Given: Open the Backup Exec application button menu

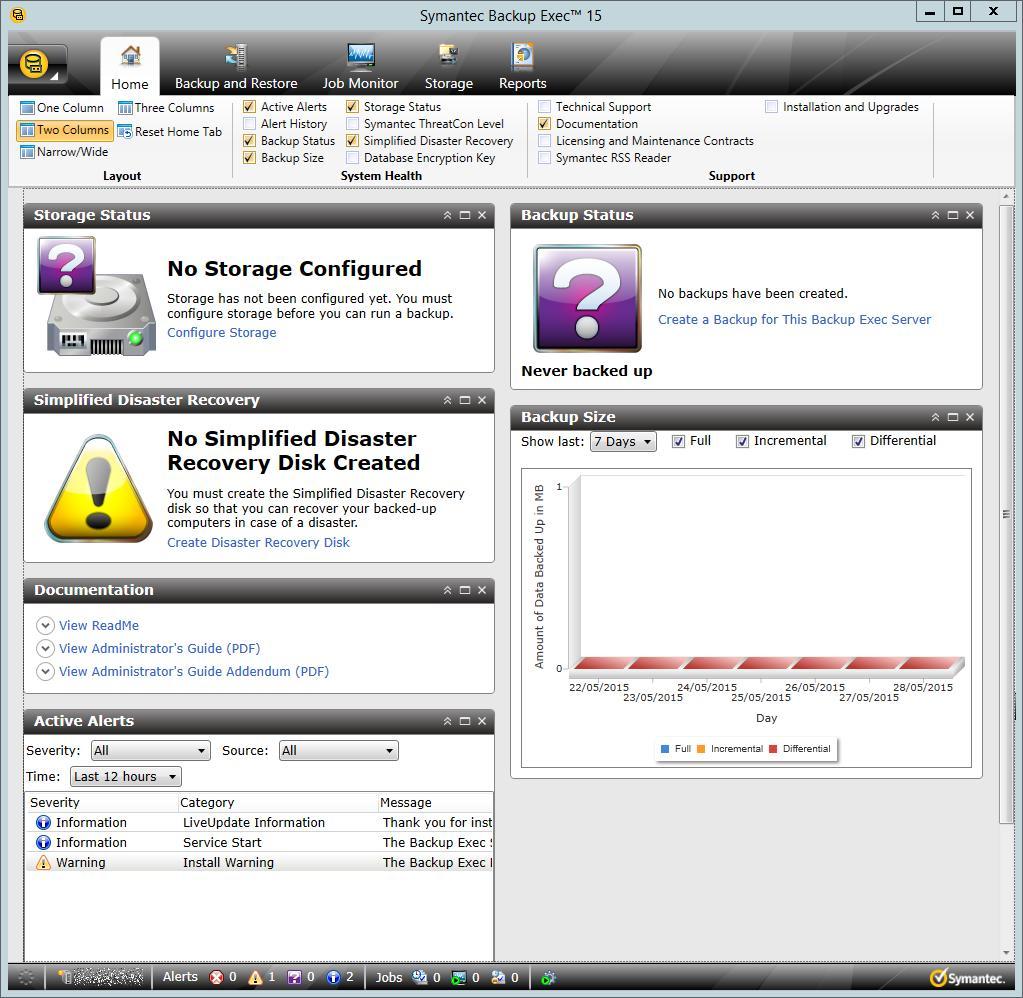Looking at the screenshot, I should coord(37,65).
